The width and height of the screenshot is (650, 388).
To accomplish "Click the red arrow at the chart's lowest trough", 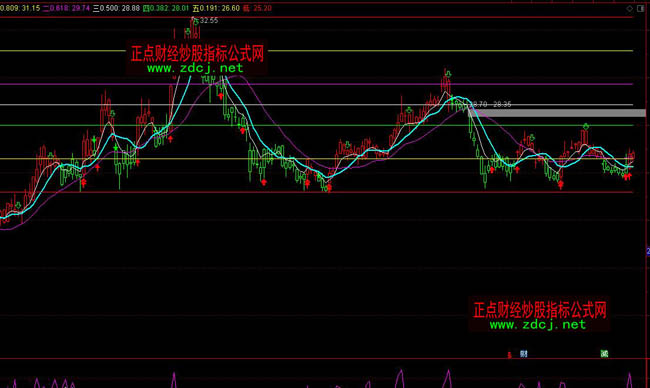I will coord(329,188).
